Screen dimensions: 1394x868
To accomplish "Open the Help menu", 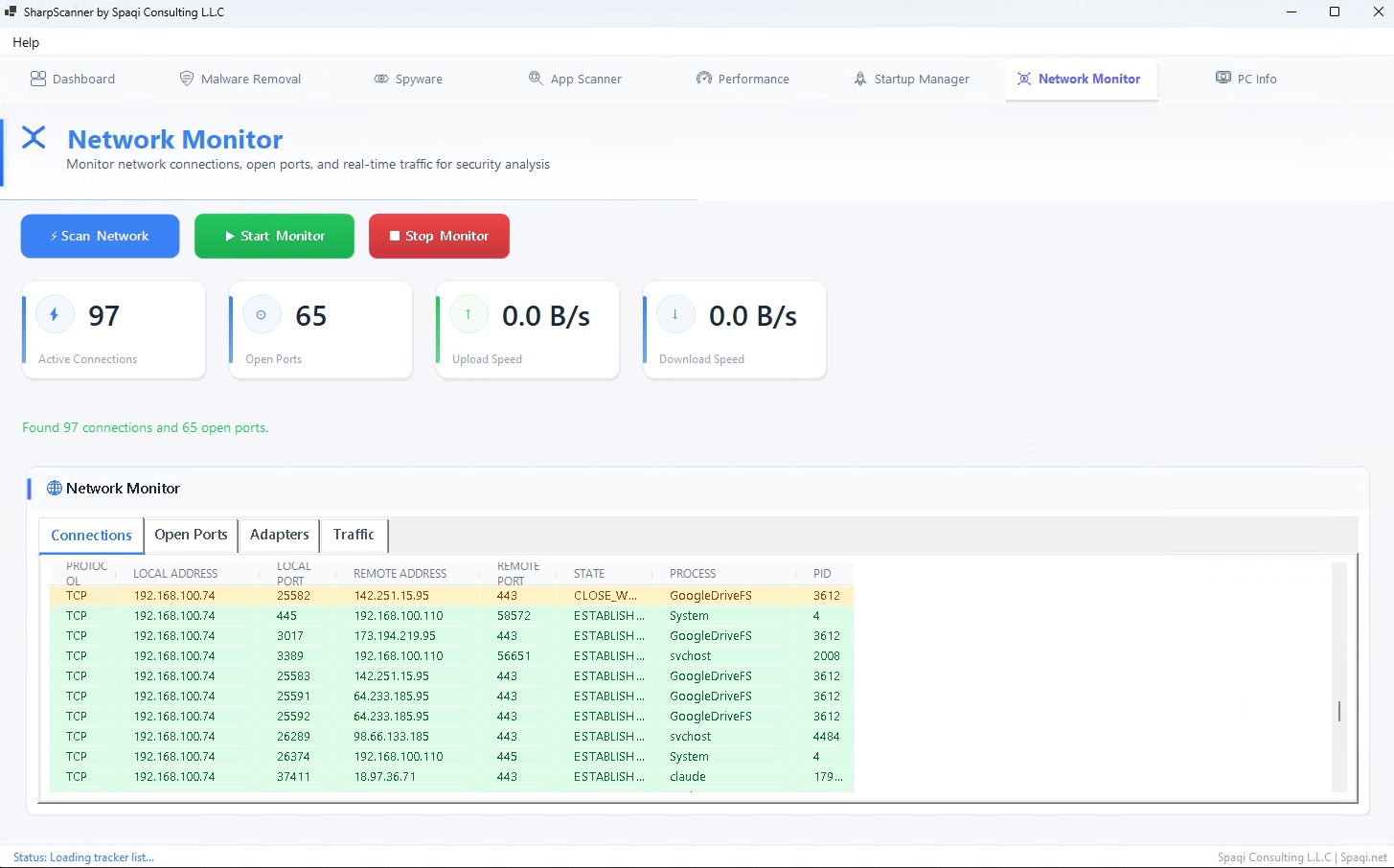I will point(26,42).
